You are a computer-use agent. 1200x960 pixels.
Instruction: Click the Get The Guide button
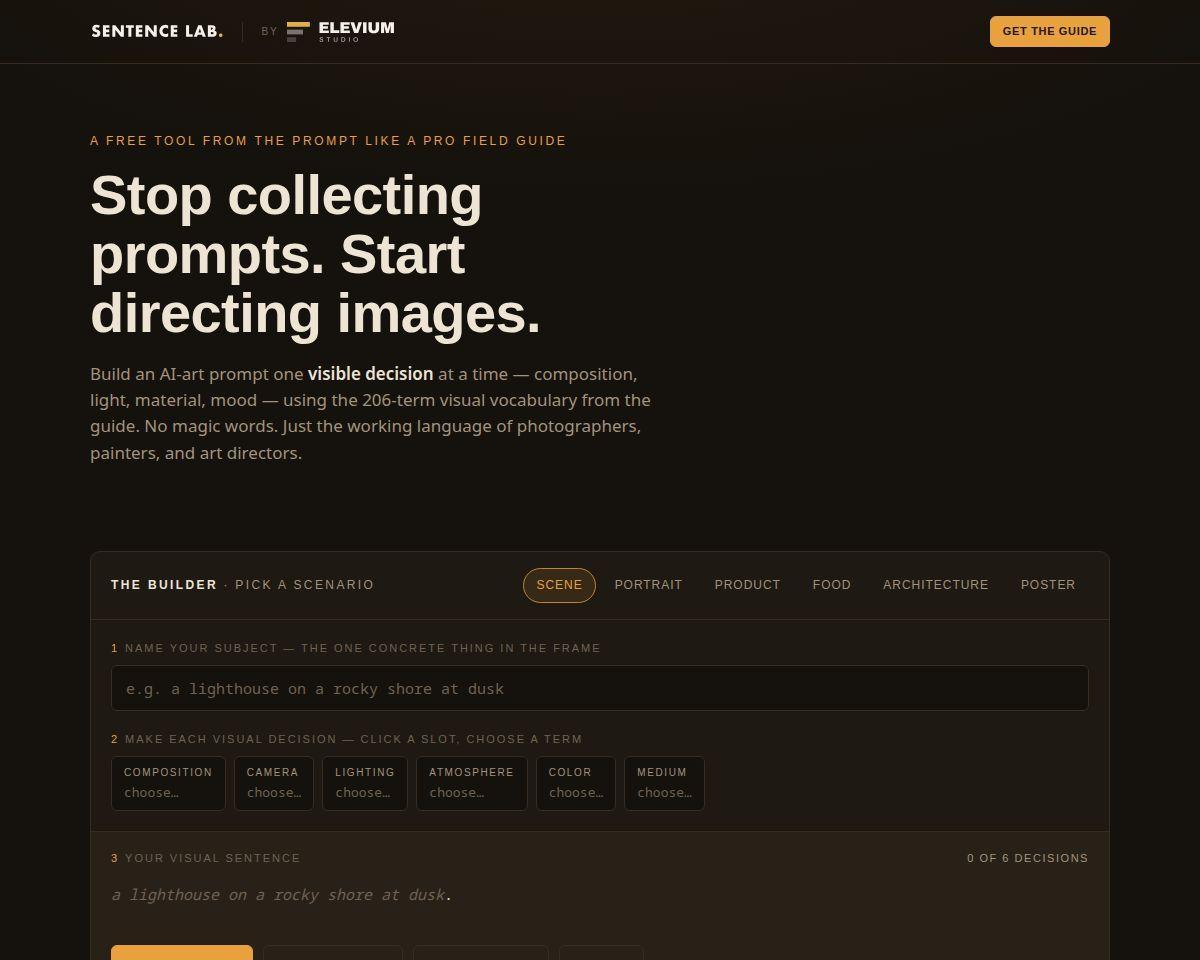(1049, 31)
